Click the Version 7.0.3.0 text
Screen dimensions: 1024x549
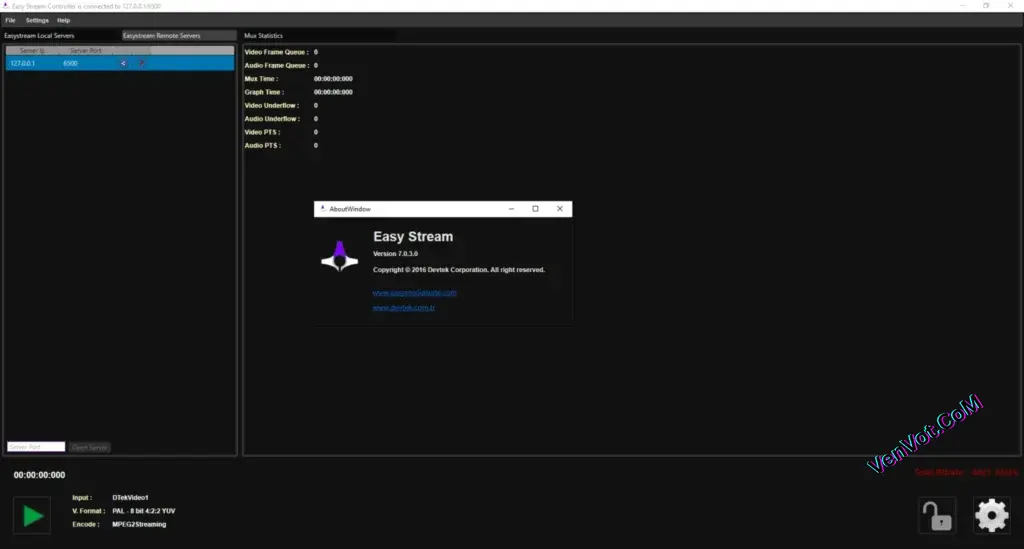tap(395, 253)
